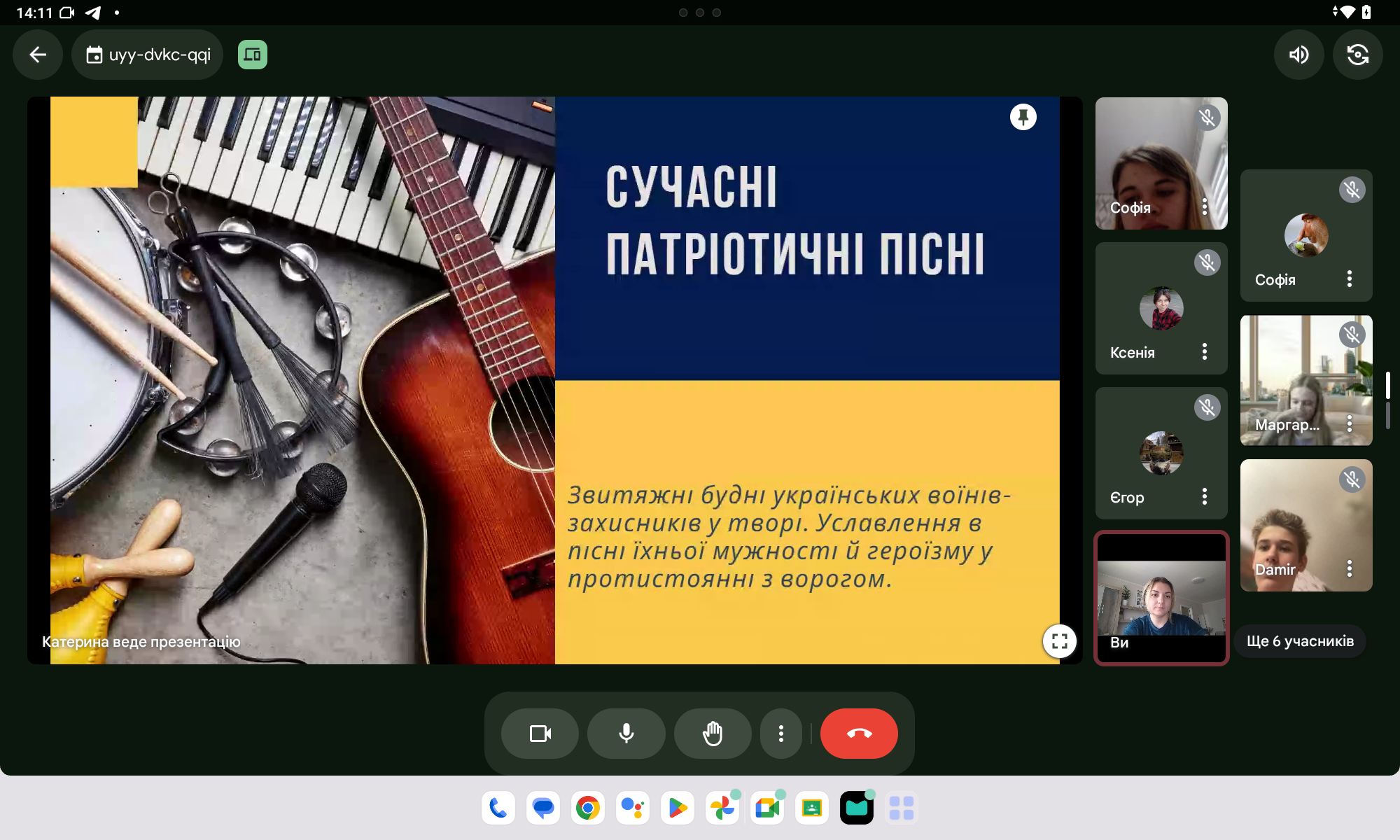Change the audio output speaker setting

tap(1298, 55)
